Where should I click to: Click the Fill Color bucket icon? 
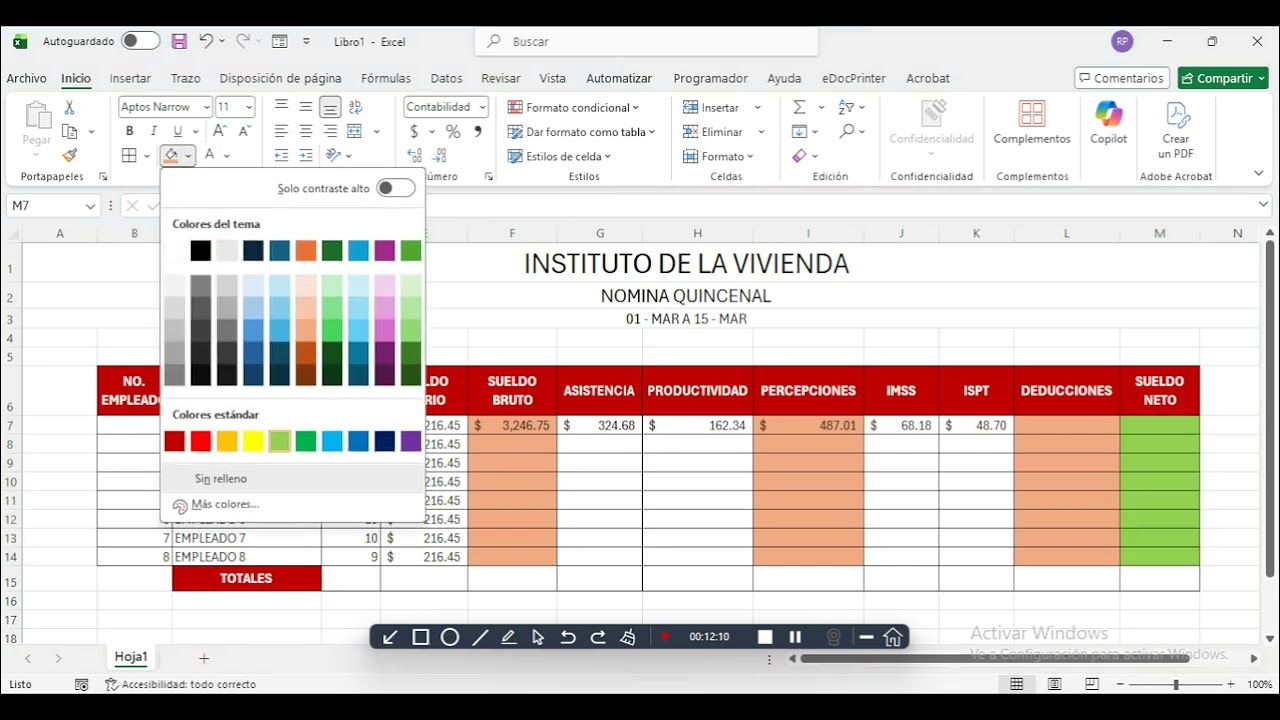[x=171, y=155]
